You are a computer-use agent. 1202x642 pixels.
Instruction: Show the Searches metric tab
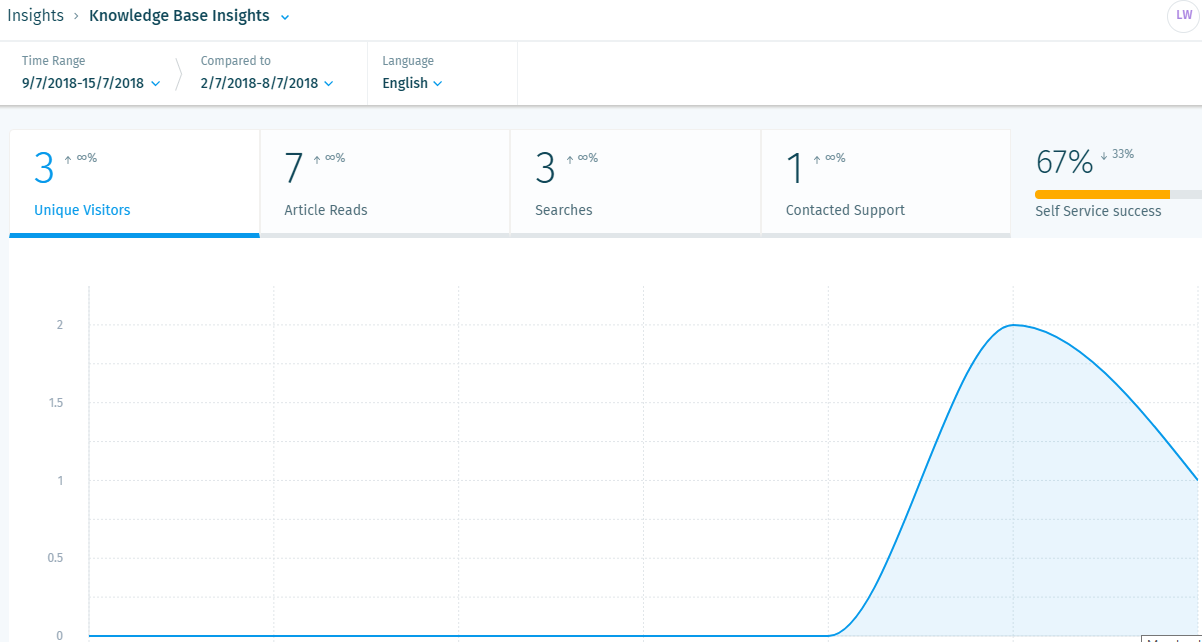tap(564, 210)
